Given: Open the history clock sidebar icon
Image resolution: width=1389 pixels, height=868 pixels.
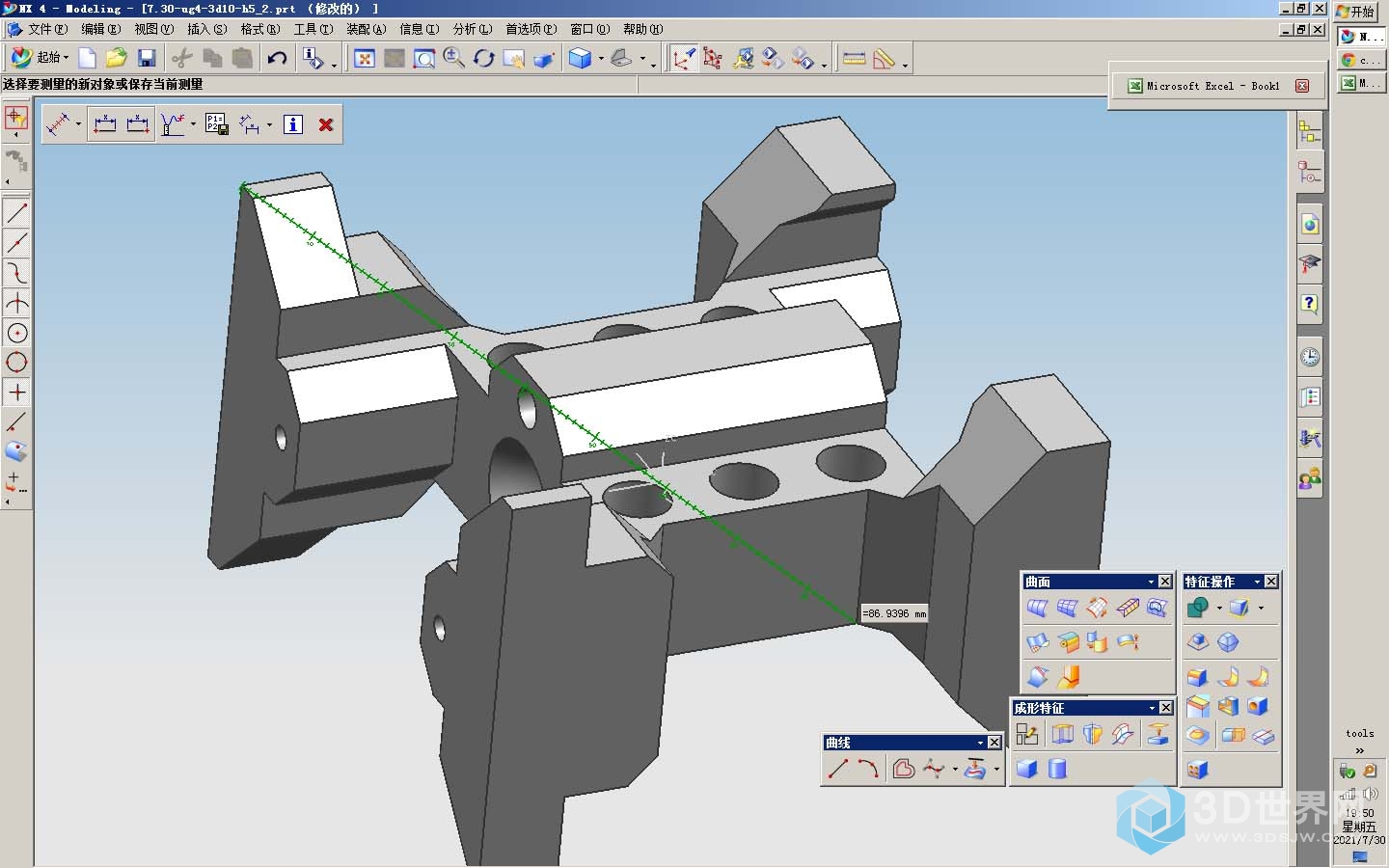Looking at the screenshot, I should click(1309, 358).
